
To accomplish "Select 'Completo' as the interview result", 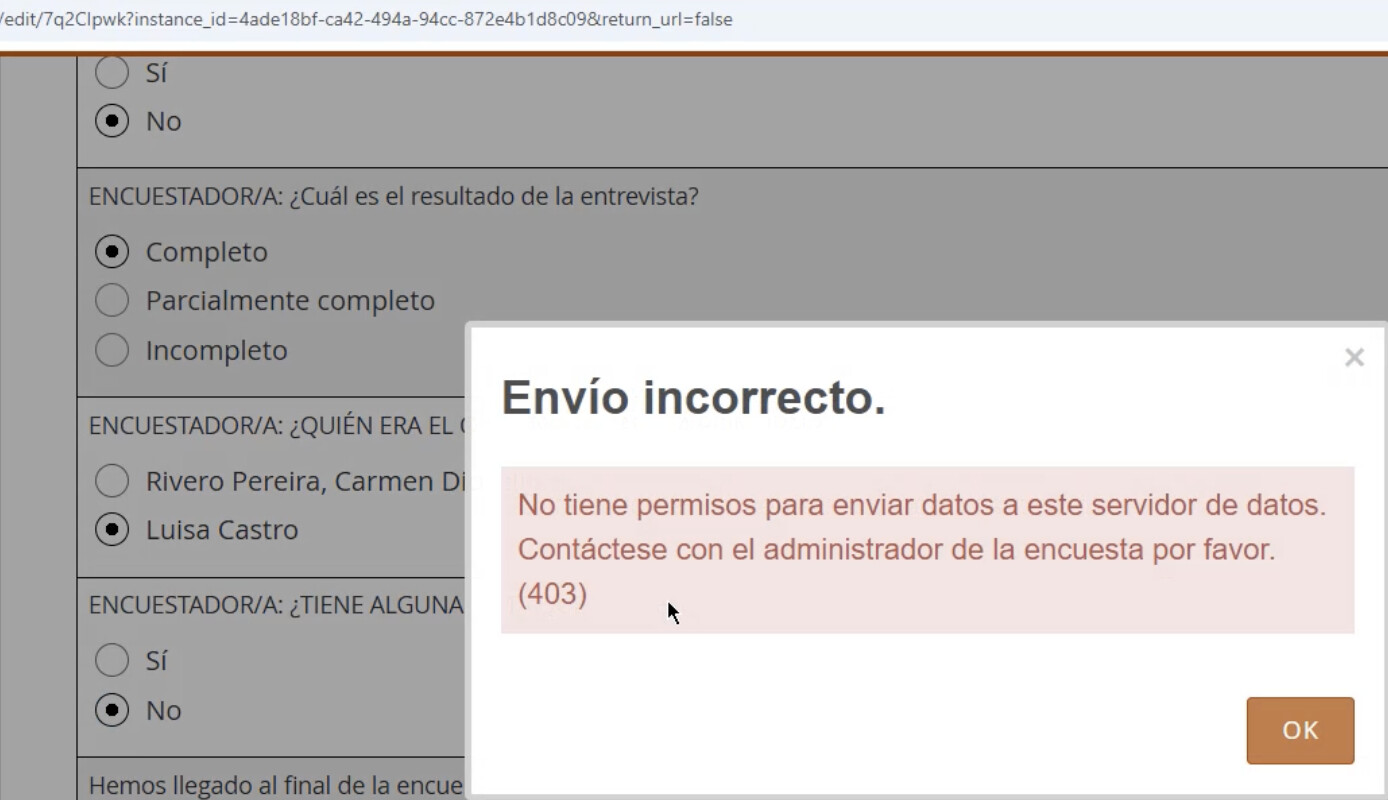I will coord(112,252).
